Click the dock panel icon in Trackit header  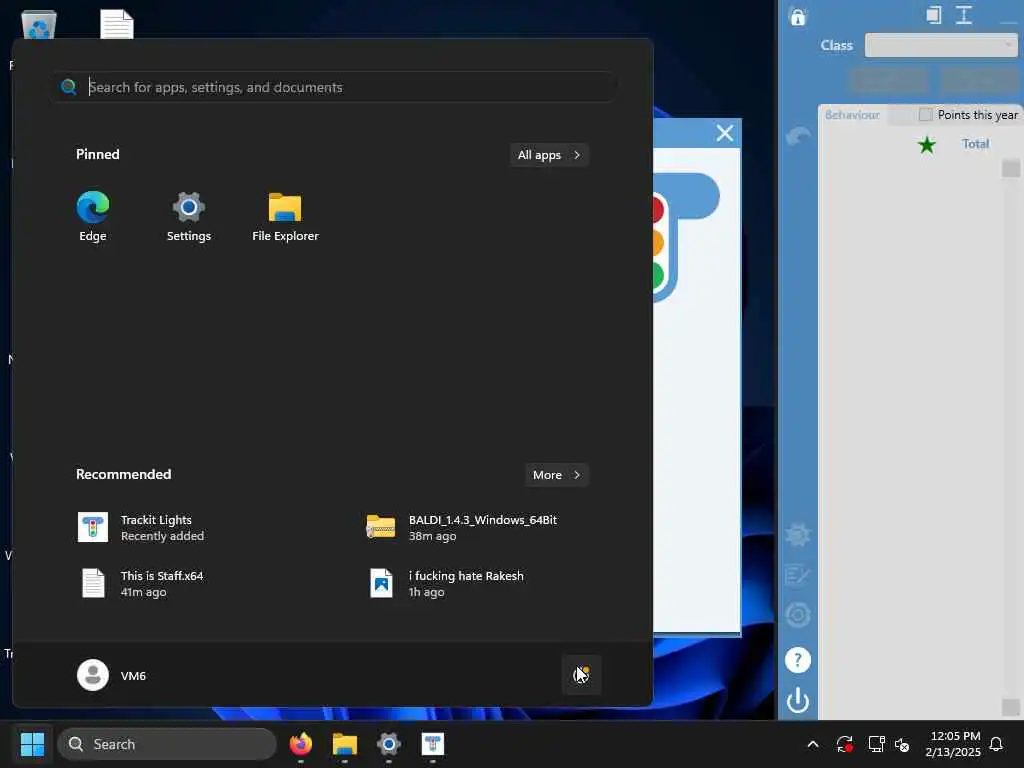(934, 15)
